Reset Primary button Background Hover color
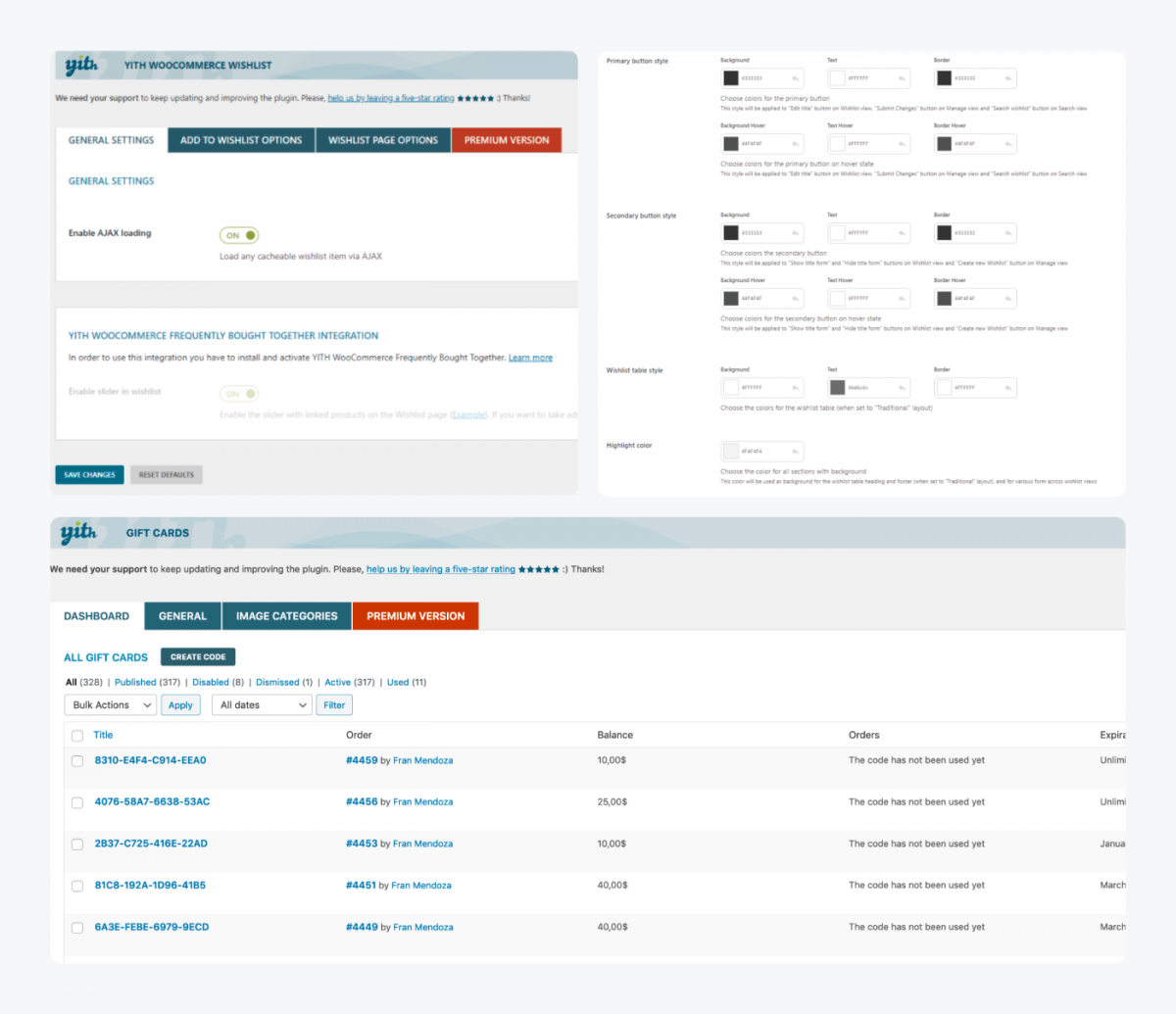This screenshot has width=1176, height=1014. click(797, 144)
